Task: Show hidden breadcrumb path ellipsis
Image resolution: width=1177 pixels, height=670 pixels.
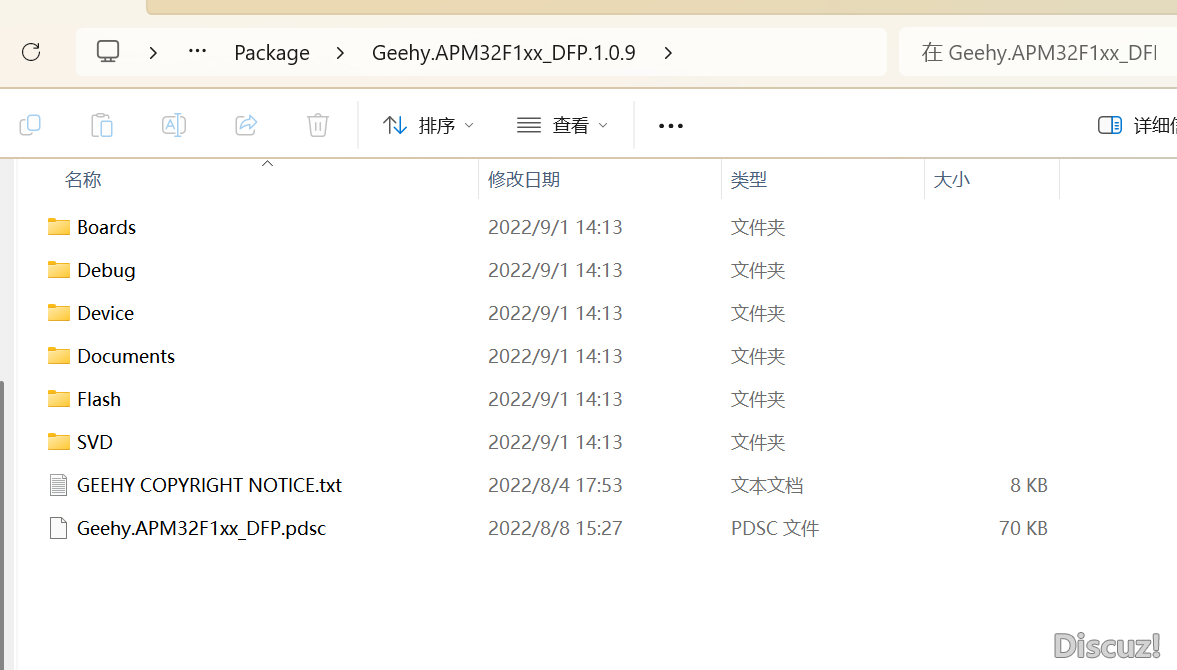Action: tap(197, 51)
